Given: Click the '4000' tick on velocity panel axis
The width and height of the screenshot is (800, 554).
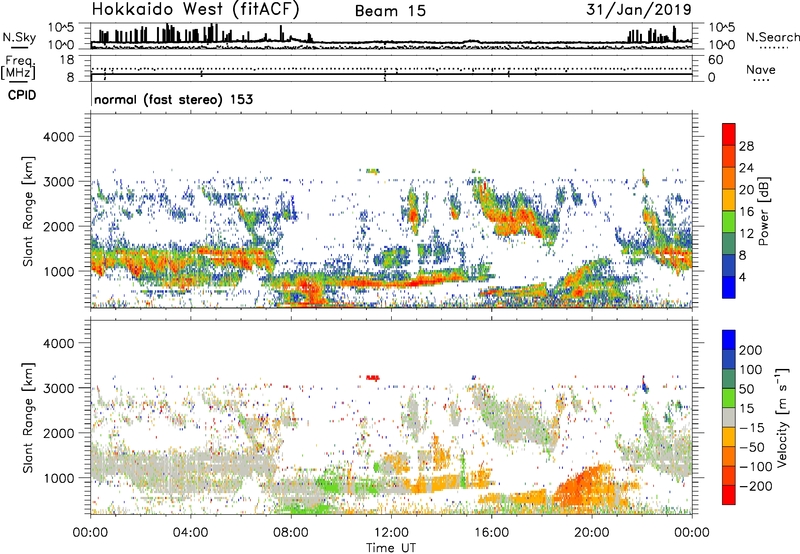Looking at the screenshot, I should (x=59, y=343).
